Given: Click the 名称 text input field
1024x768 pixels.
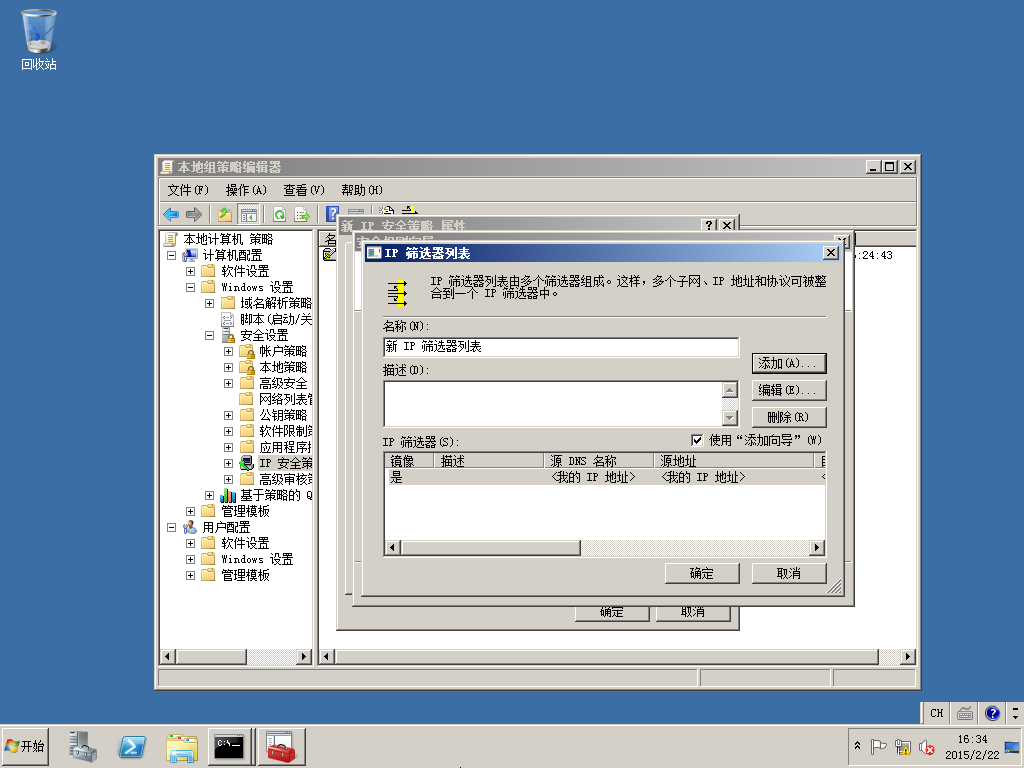Looking at the screenshot, I should pos(561,347).
